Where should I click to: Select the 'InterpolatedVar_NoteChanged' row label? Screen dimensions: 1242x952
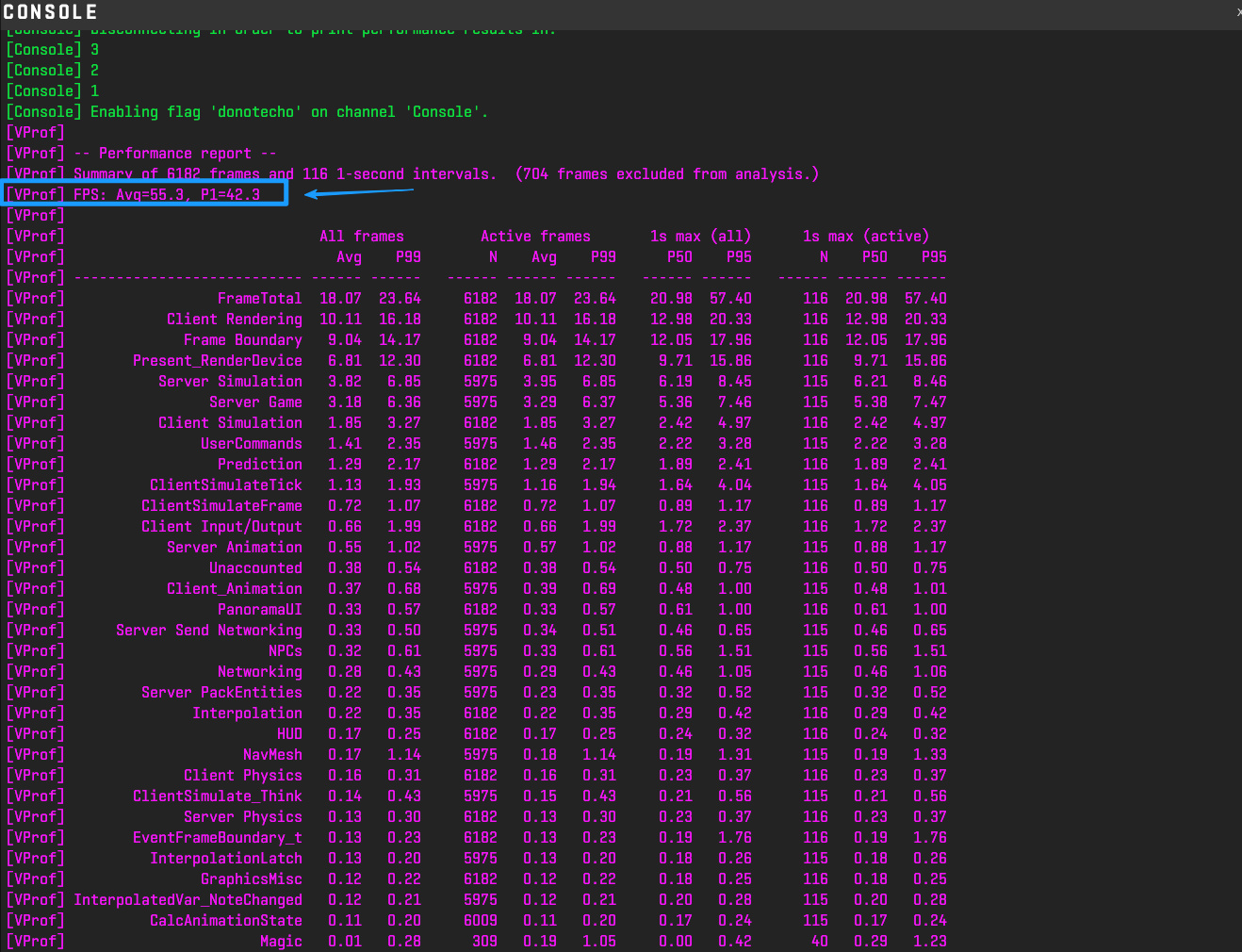point(188,900)
